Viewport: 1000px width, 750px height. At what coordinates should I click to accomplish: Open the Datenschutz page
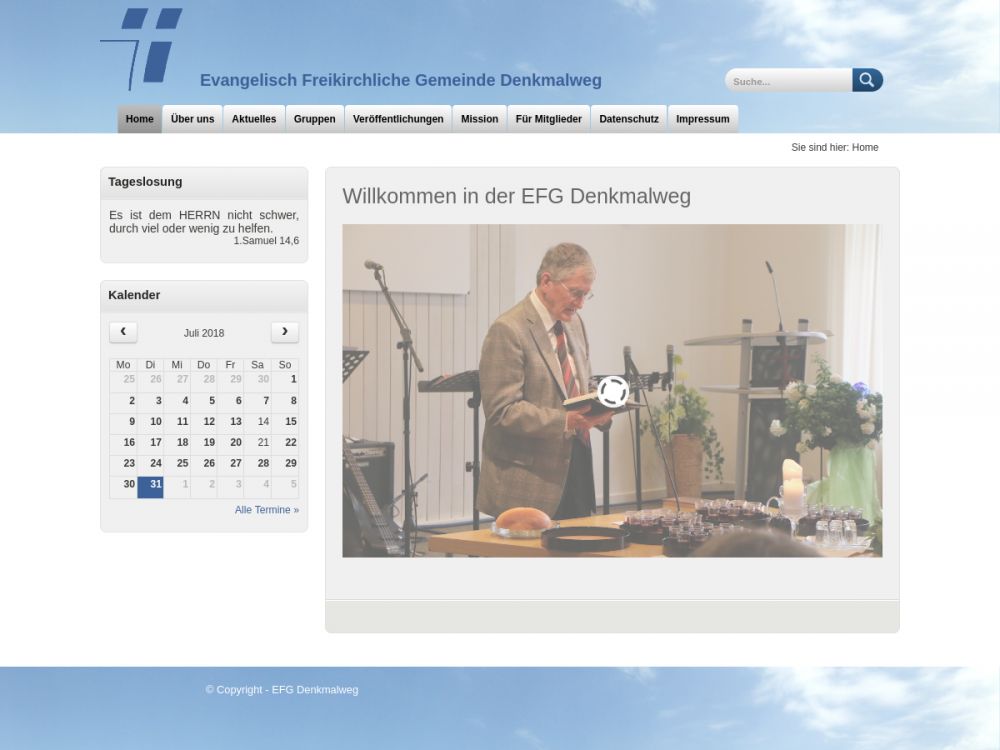coord(629,119)
